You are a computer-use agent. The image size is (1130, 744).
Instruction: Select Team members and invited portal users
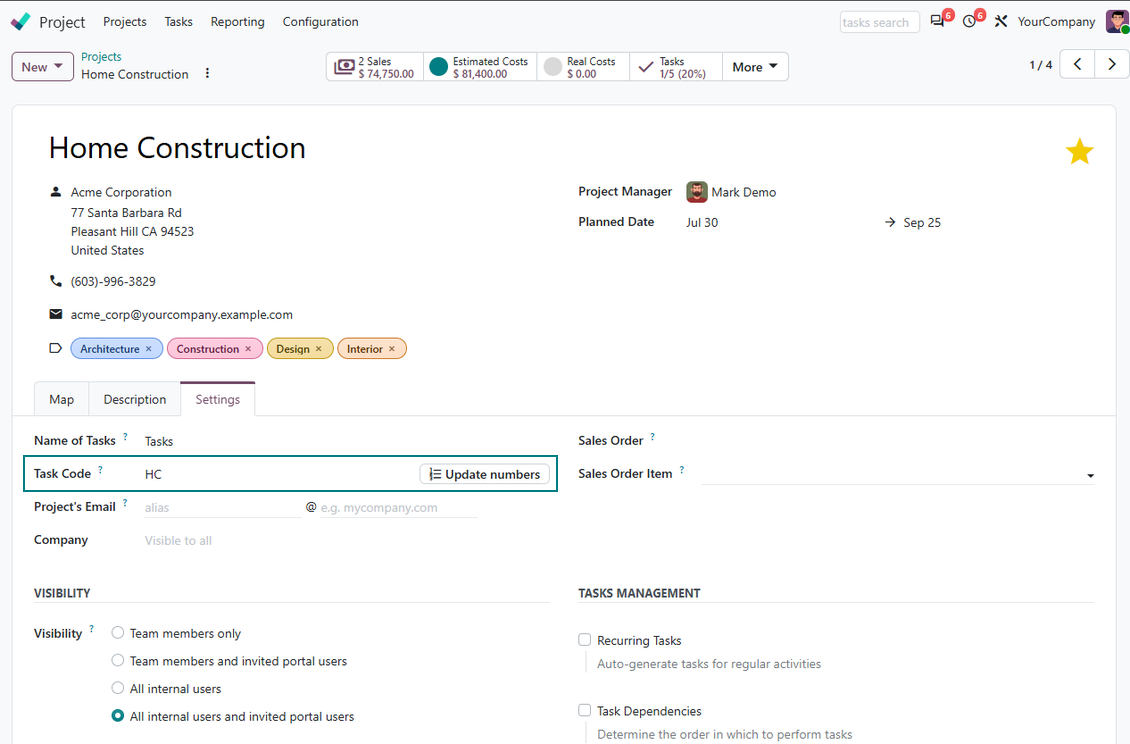point(117,660)
